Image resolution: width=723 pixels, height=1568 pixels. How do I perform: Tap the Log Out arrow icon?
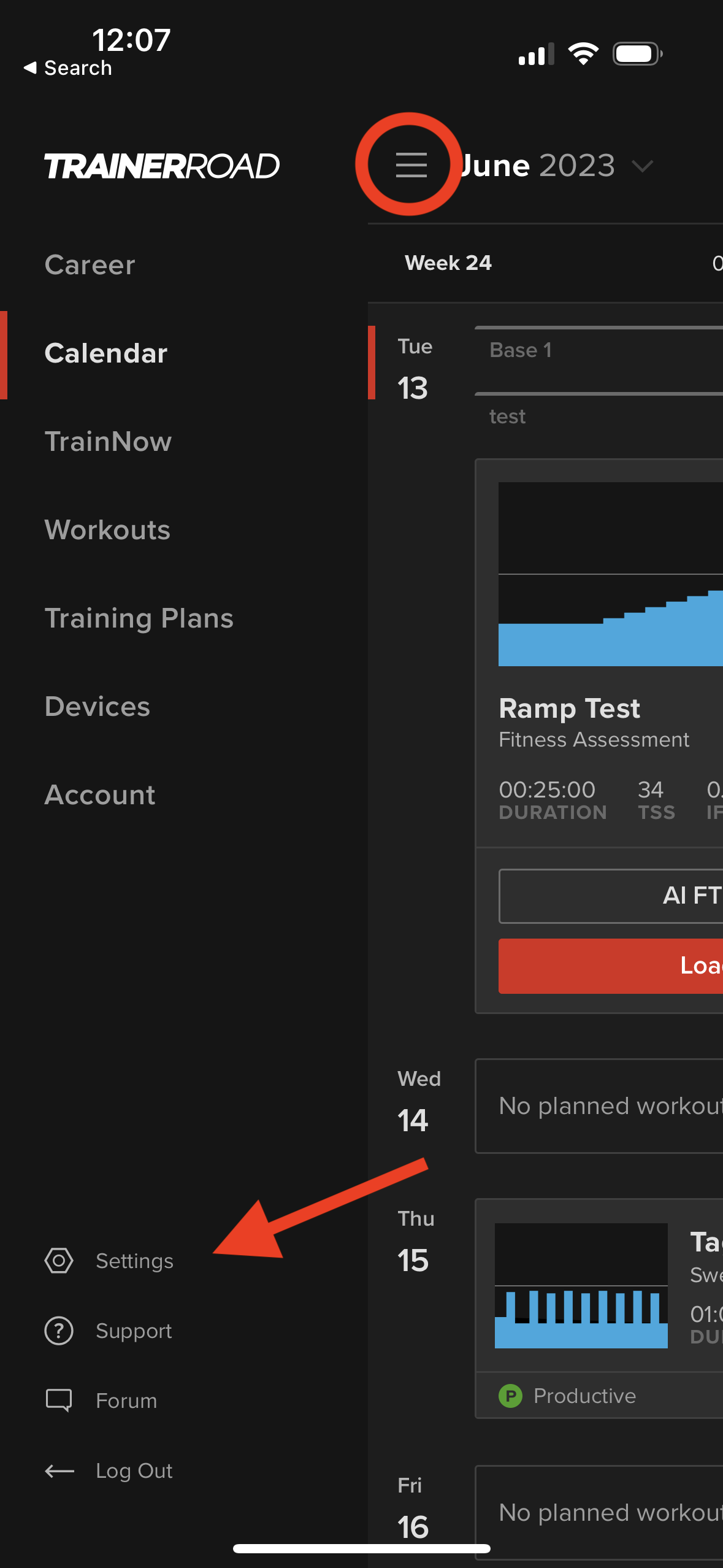(59, 1470)
